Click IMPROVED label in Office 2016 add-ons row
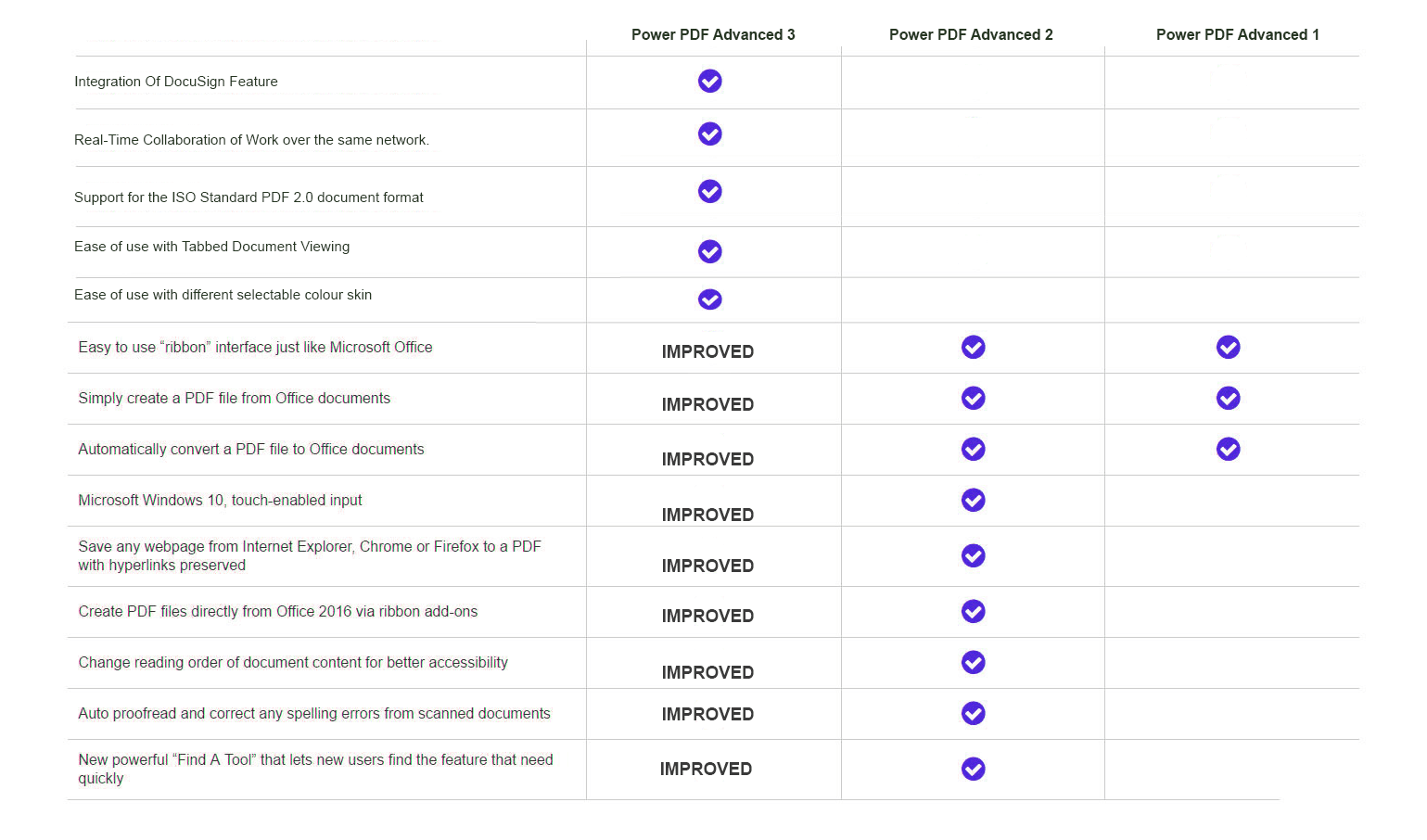The image size is (1427, 840). [707, 616]
